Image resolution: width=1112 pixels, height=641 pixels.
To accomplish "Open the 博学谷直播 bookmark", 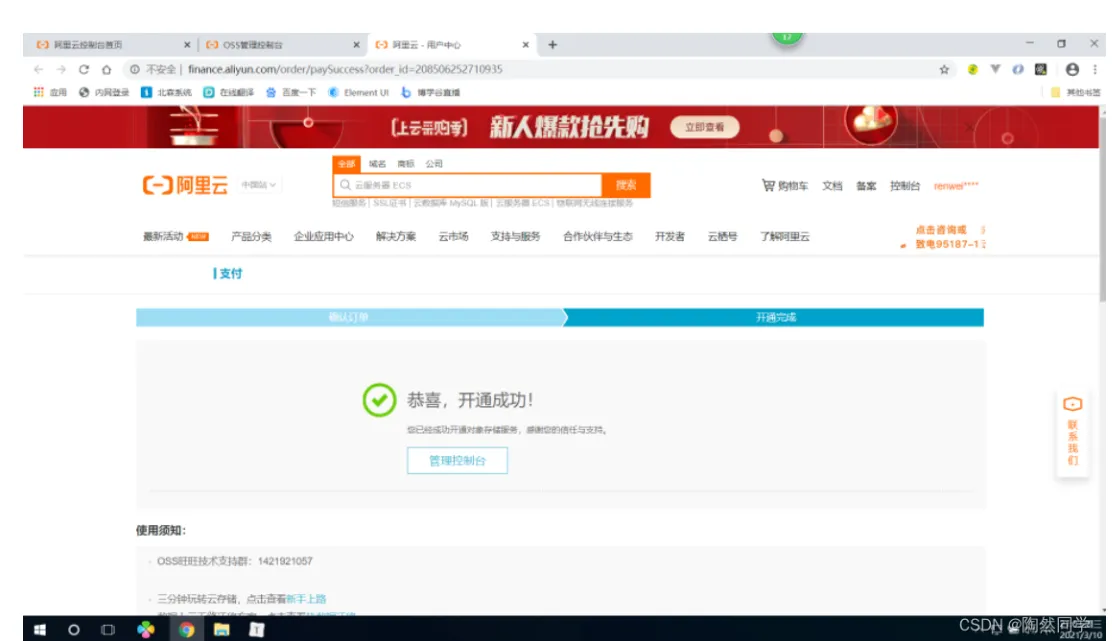I will point(430,92).
